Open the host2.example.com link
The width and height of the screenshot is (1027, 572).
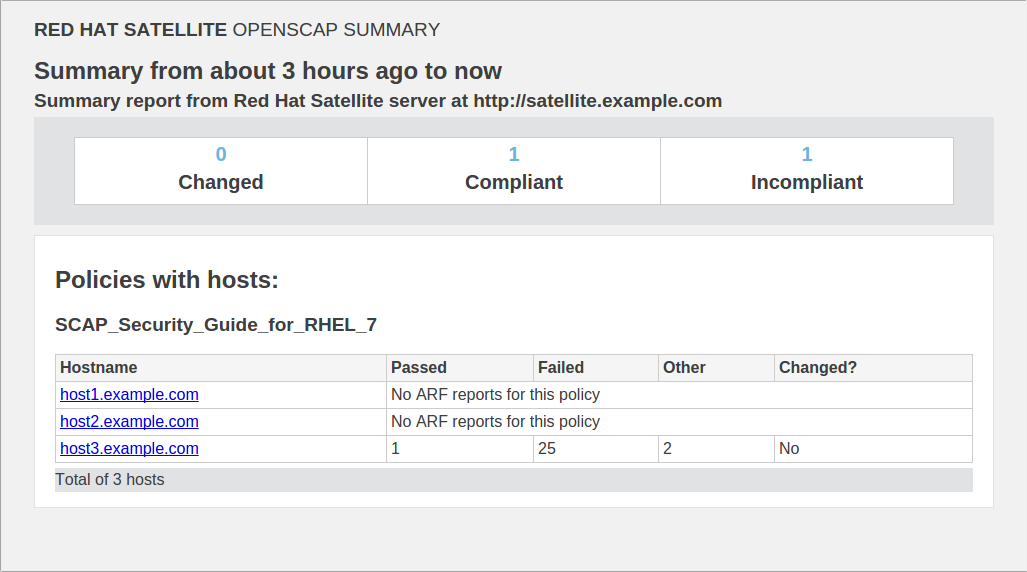point(129,422)
